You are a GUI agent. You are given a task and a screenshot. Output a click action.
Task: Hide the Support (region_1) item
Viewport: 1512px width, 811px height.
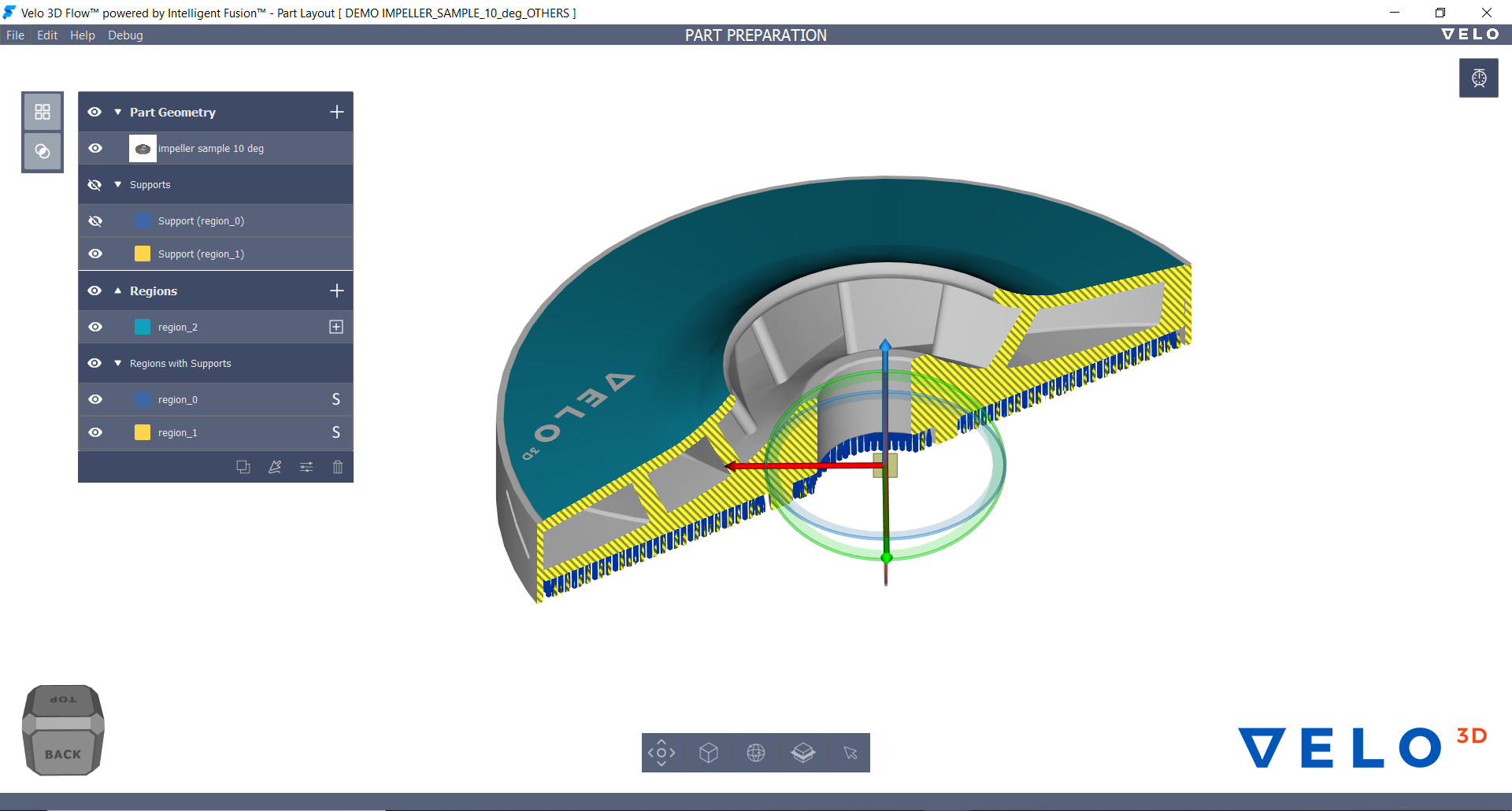95,254
